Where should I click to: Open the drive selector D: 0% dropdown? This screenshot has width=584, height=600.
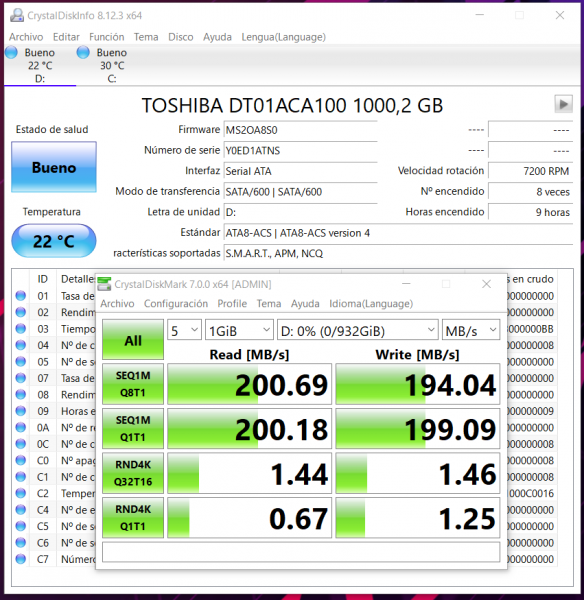358,330
